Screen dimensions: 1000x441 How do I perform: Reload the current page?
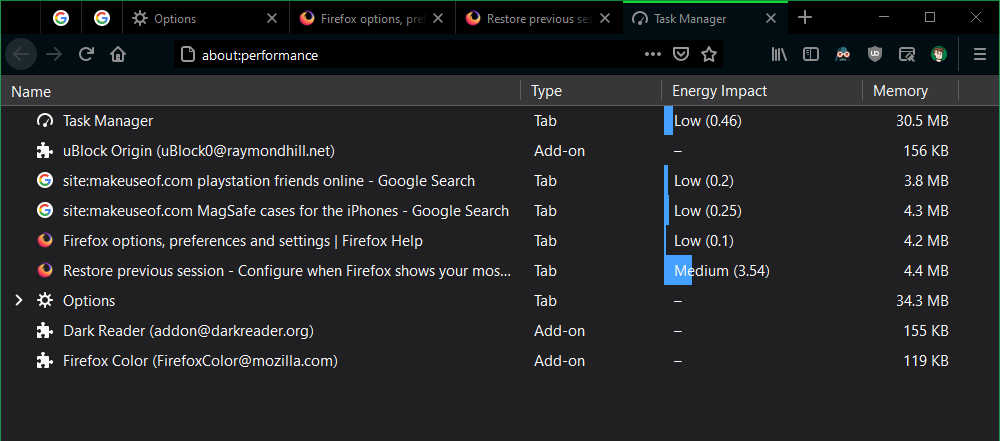86,55
